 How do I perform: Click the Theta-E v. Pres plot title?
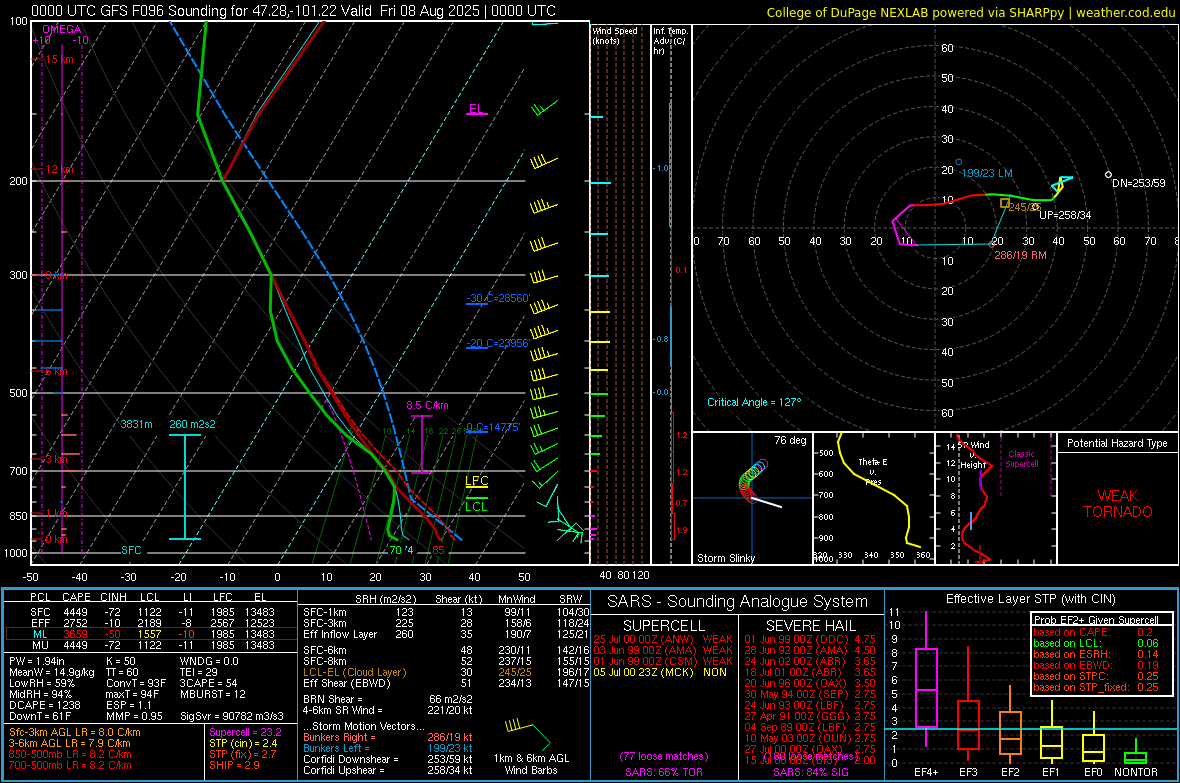point(873,472)
